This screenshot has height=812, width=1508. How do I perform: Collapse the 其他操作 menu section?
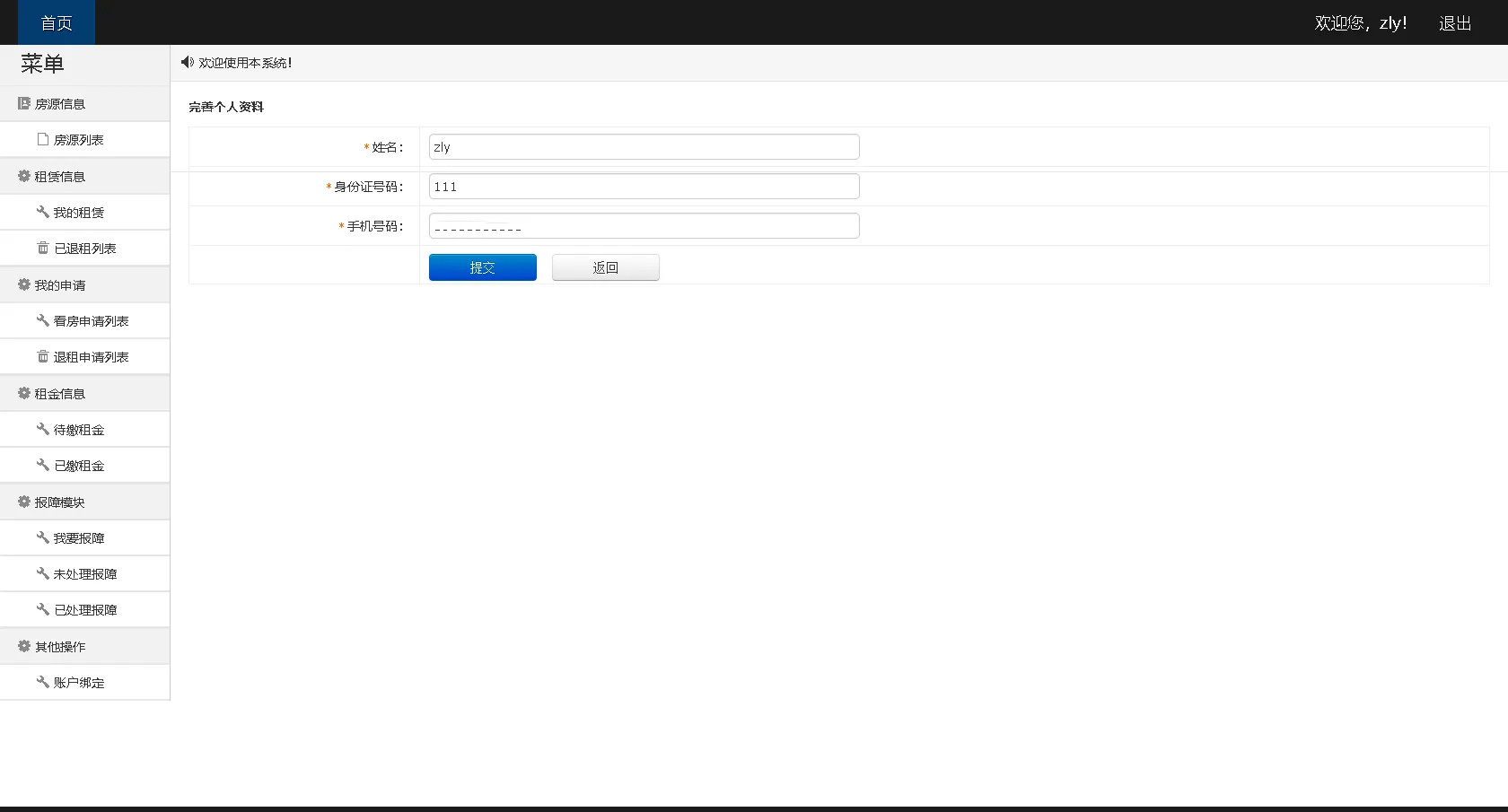(84, 647)
